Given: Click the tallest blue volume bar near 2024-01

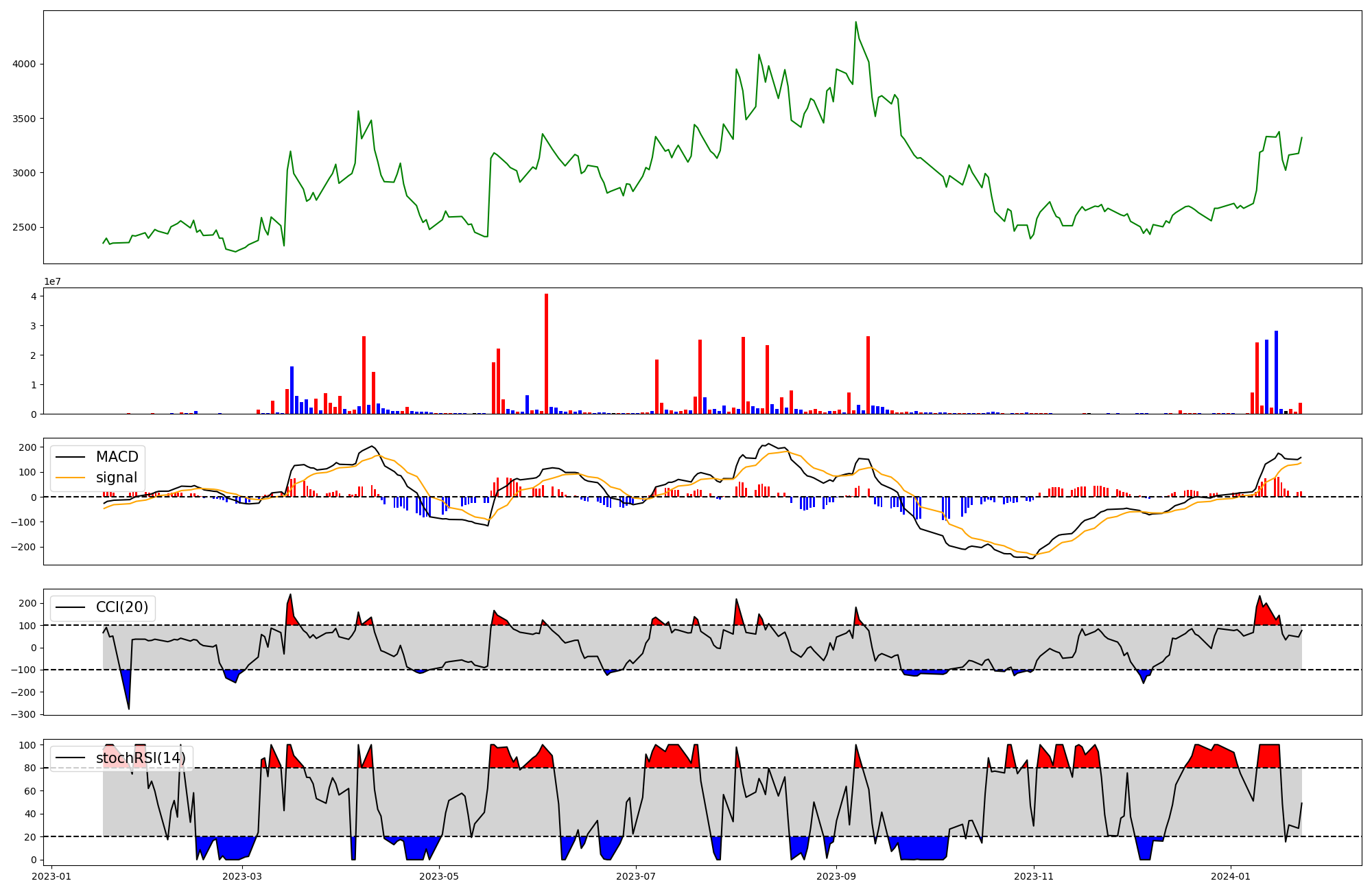Looking at the screenshot, I should pos(1276,373).
